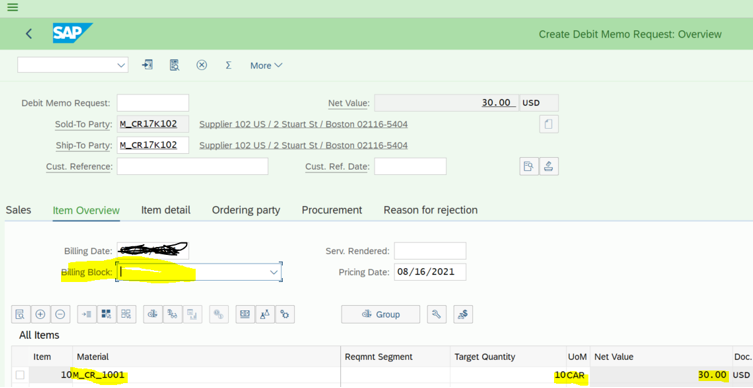
Task: Open the Reason for rejection tab
Action: [x=430, y=210]
